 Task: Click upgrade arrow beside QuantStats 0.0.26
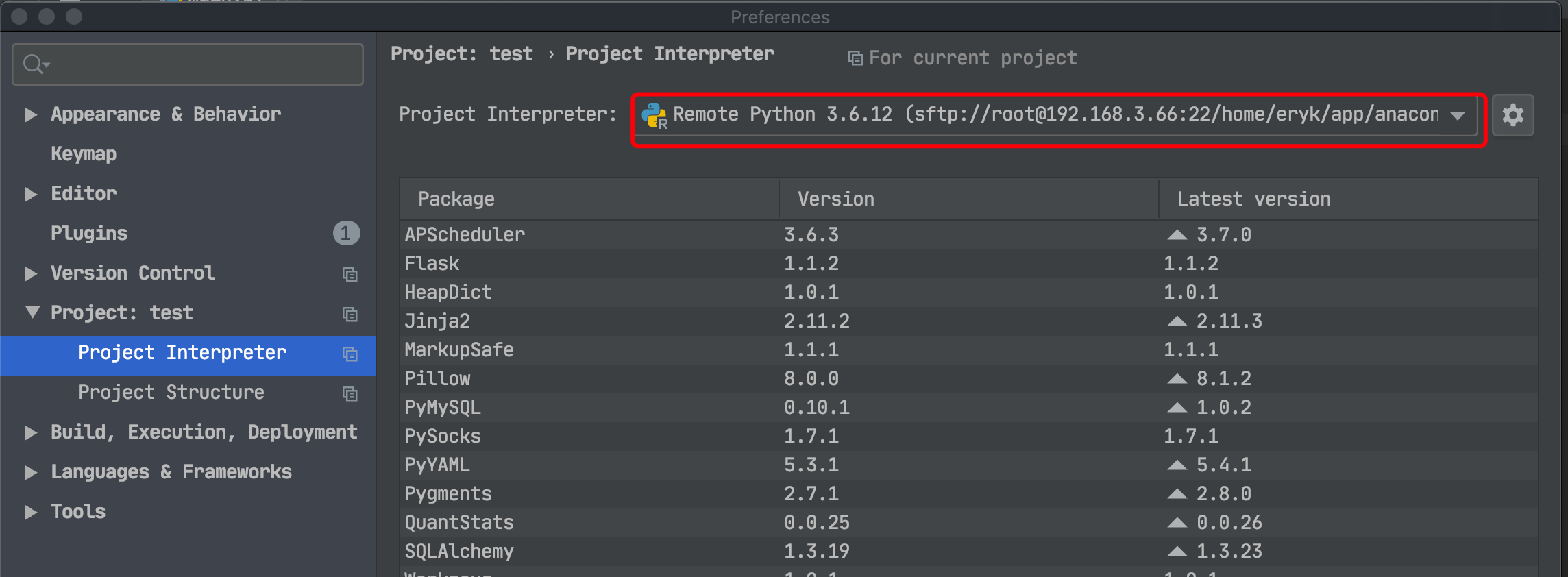[1177, 523]
